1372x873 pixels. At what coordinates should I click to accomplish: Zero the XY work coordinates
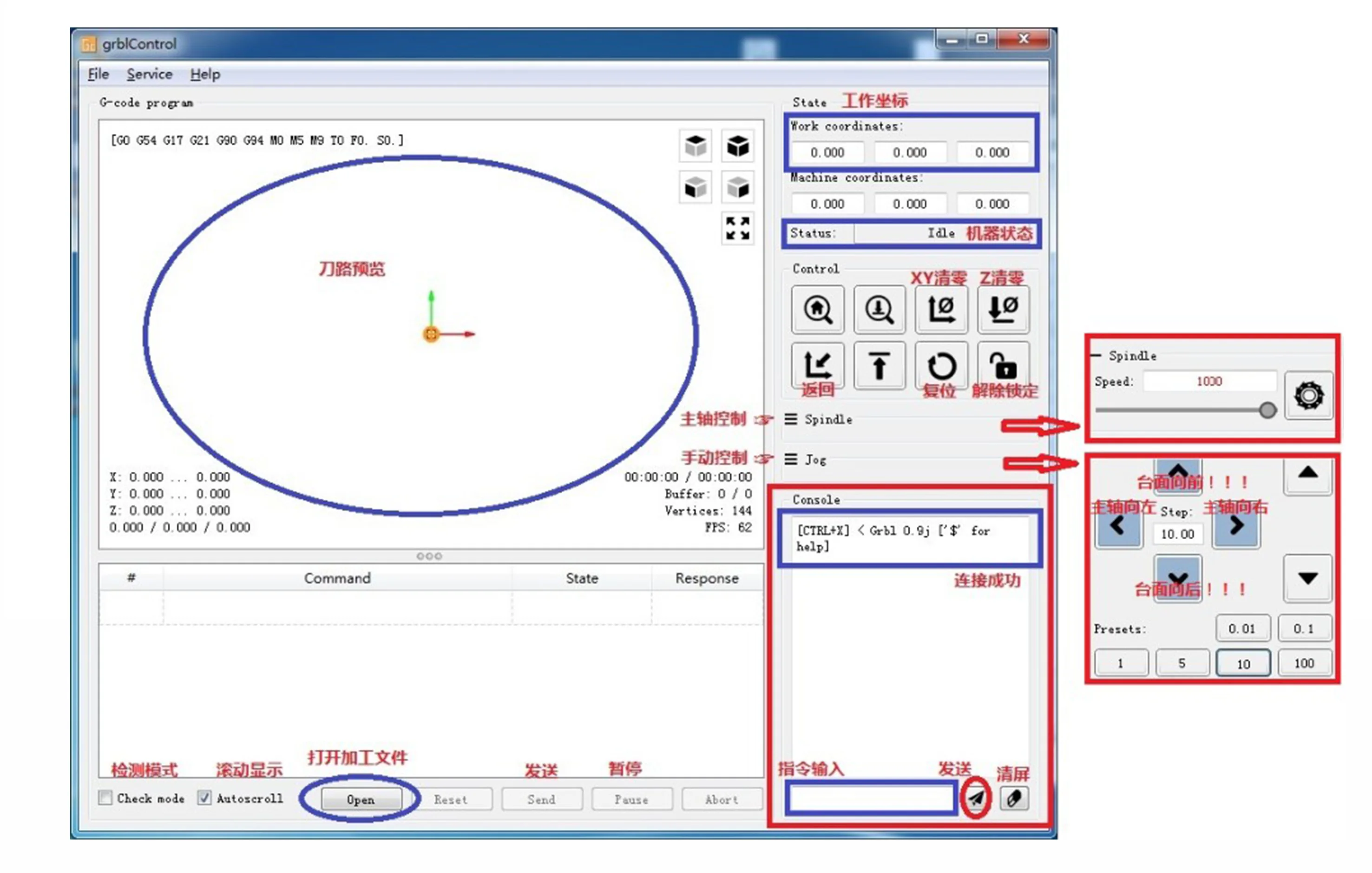point(941,309)
